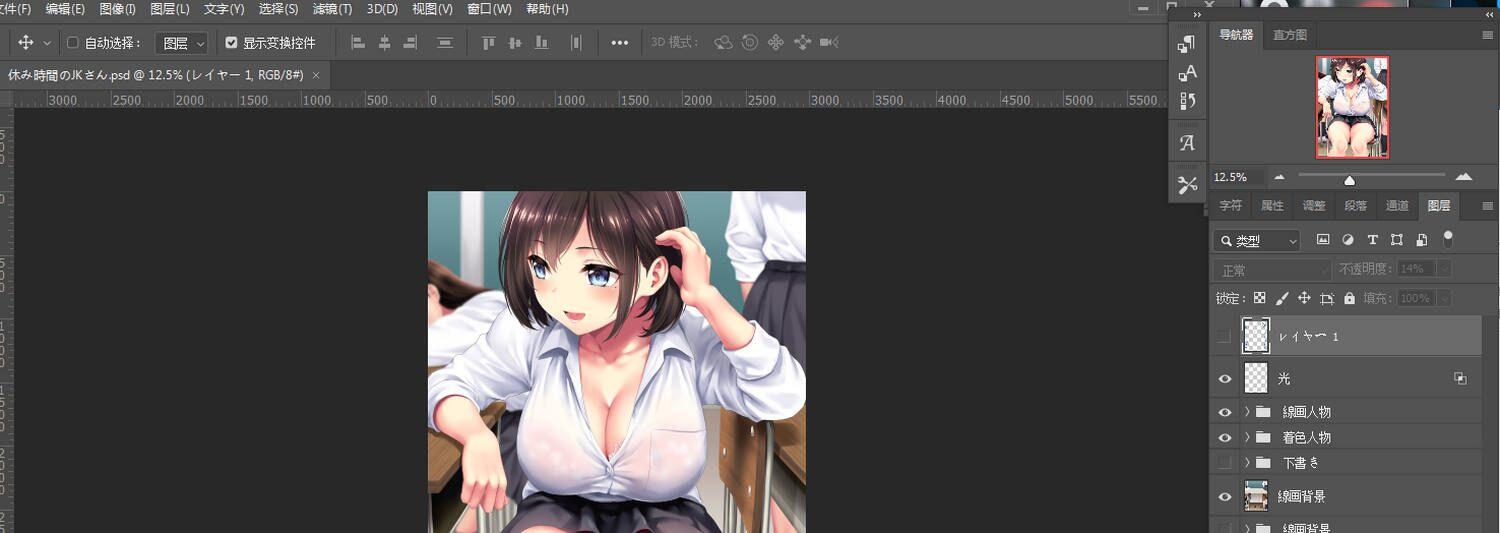The width and height of the screenshot is (1500, 533).
Task: Click lock transparent pixels icon
Action: (x=1260, y=298)
